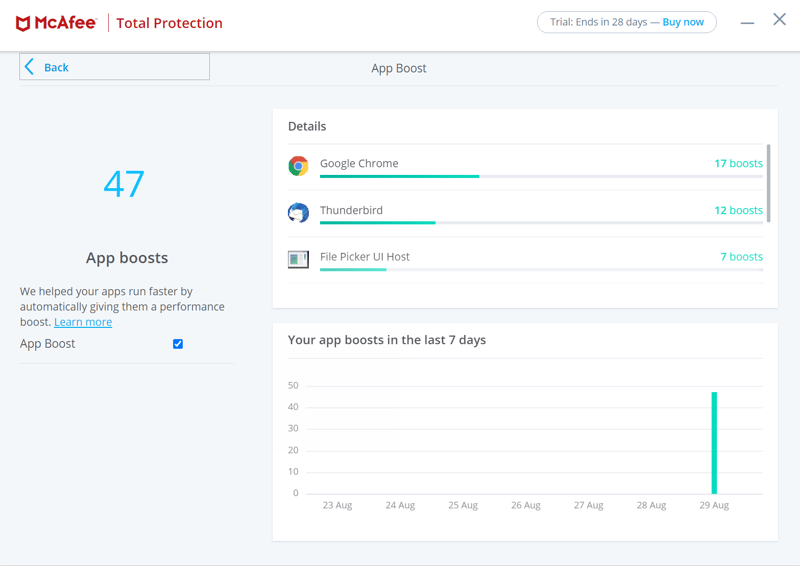Toggle the App Boost checkbox
The height and width of the screenshot is (566, 800).
(178, 344)
